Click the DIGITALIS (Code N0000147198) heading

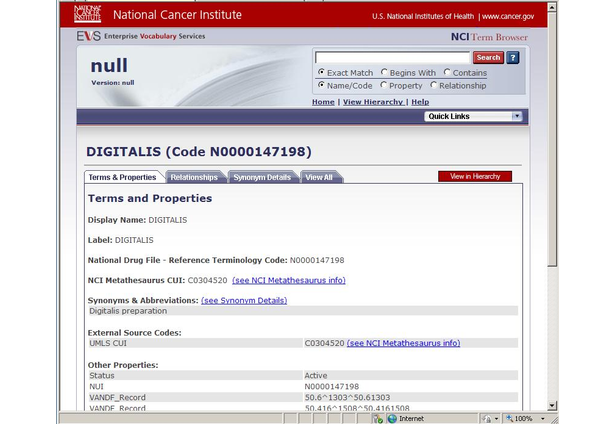(x=199, y=152)
